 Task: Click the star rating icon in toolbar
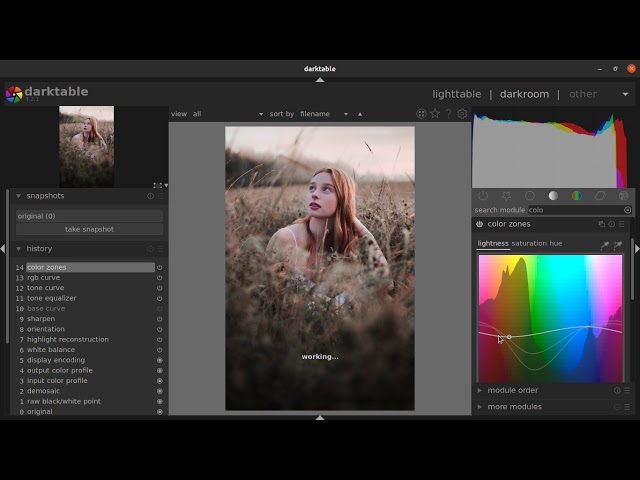click(x=435, y=114)
